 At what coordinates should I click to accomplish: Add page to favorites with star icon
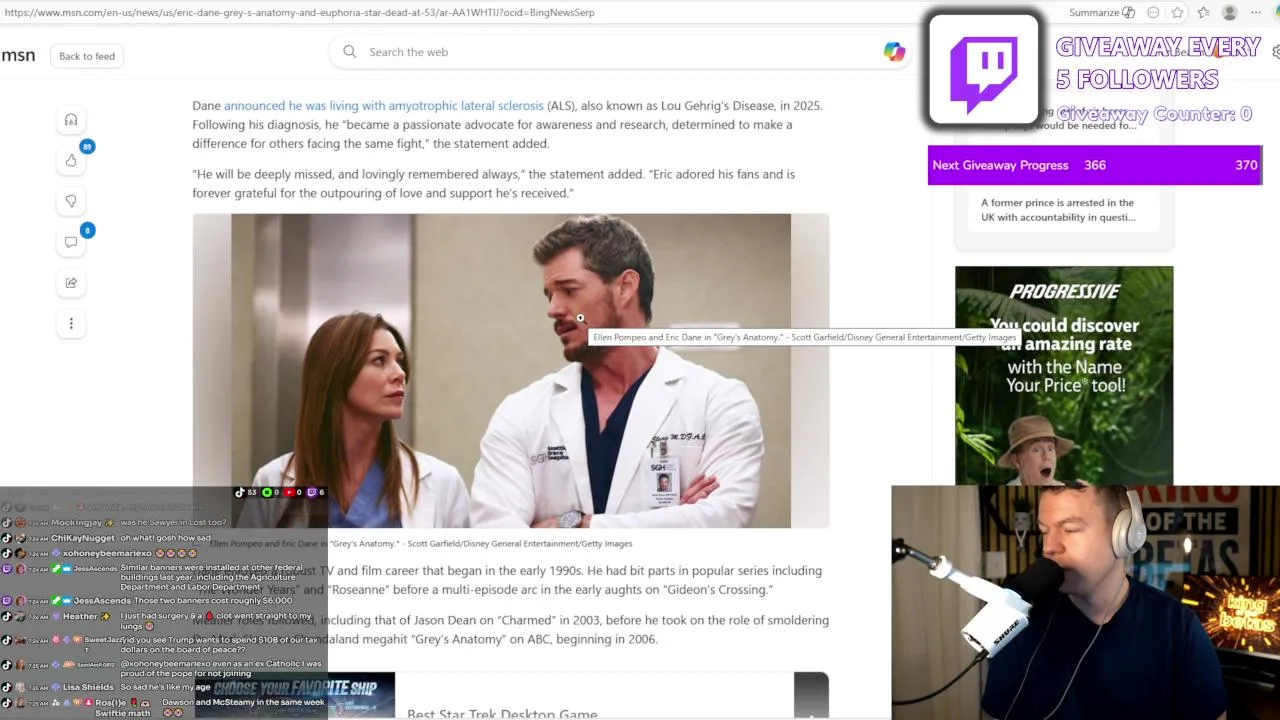tap(1178, 13)
